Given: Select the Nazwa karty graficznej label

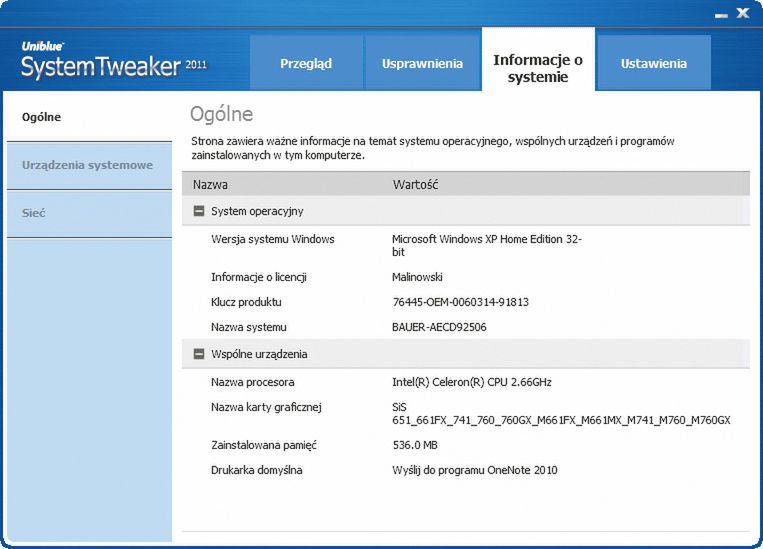Looking at the screenshot, I should point(266,407).
